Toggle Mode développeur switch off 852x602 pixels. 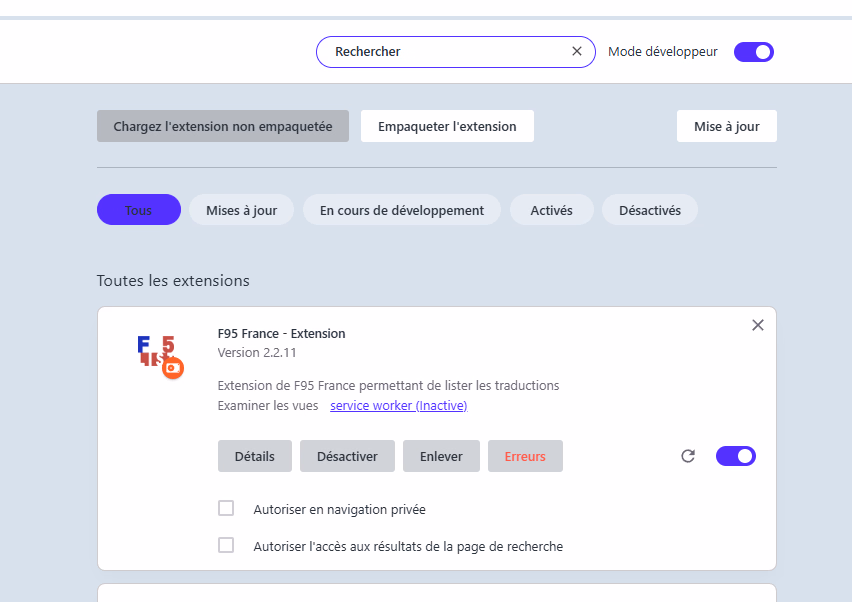[x=753, y=52]
